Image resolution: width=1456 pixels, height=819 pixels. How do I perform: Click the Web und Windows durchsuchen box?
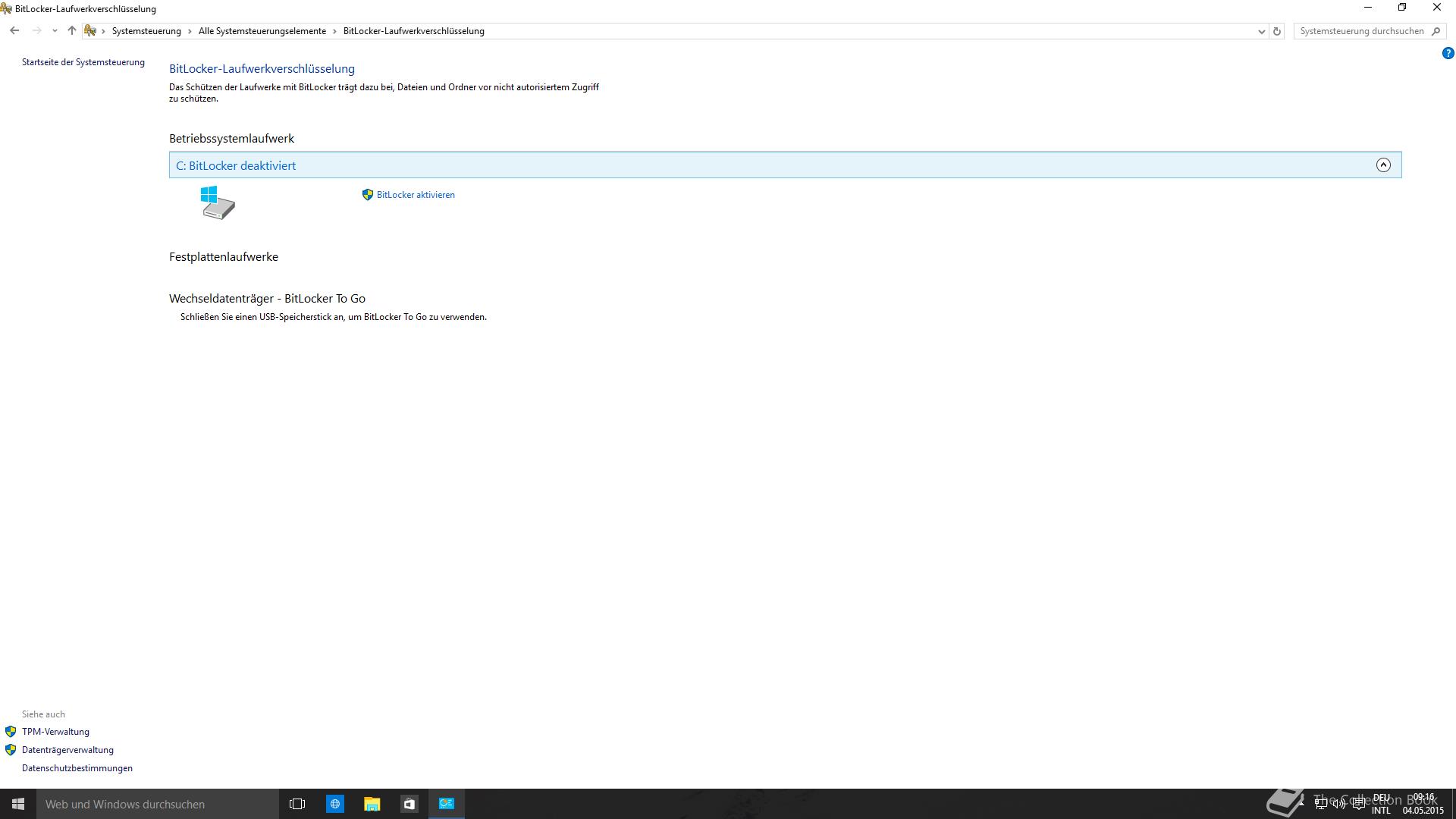(158, 804)
